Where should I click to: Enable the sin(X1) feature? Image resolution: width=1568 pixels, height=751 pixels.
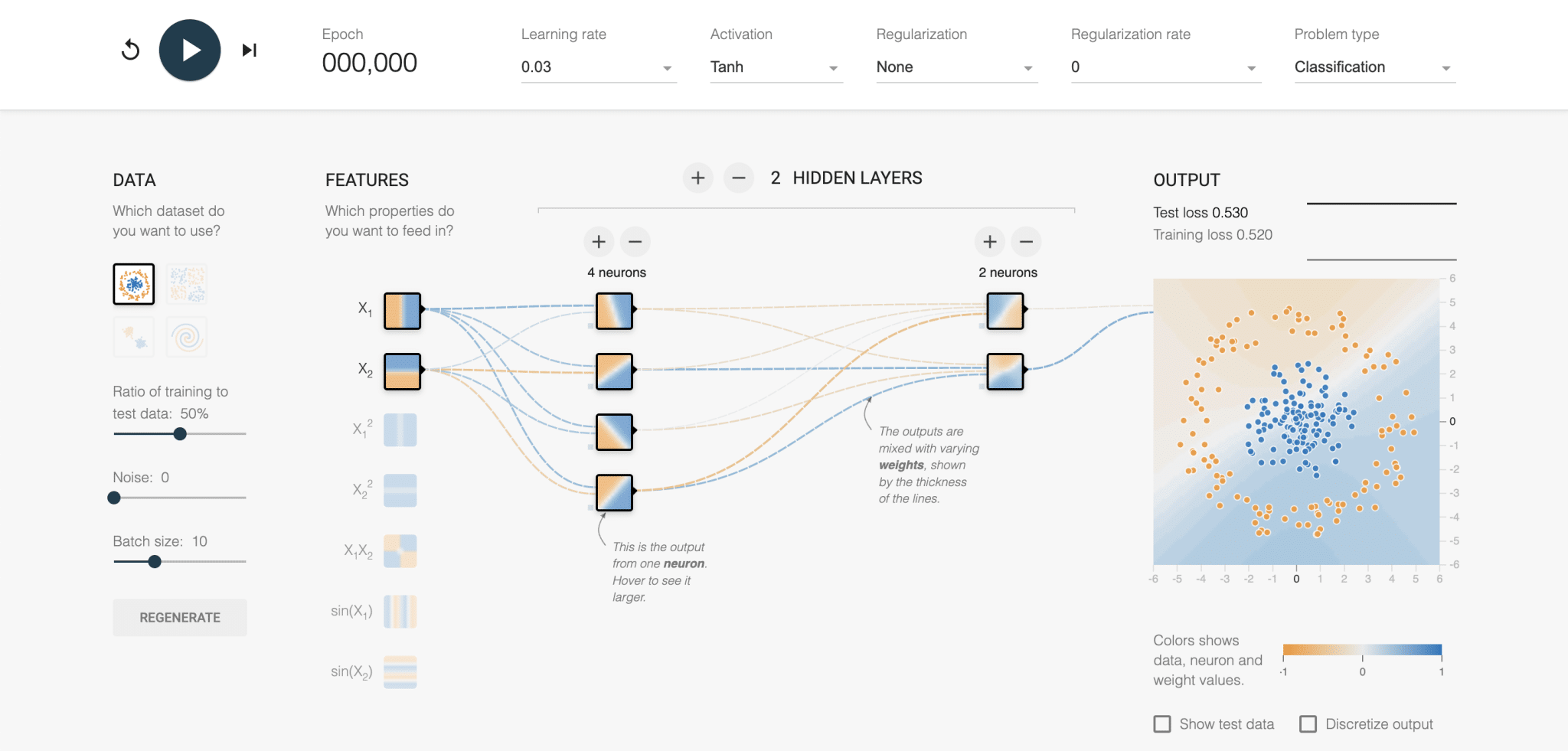point(400,610)
